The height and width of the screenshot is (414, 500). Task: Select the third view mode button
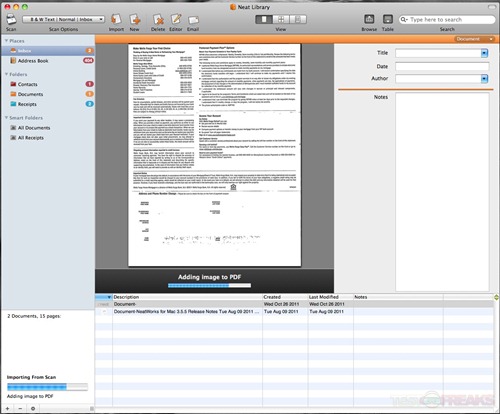pyautogui.click(x=298, y=19)
